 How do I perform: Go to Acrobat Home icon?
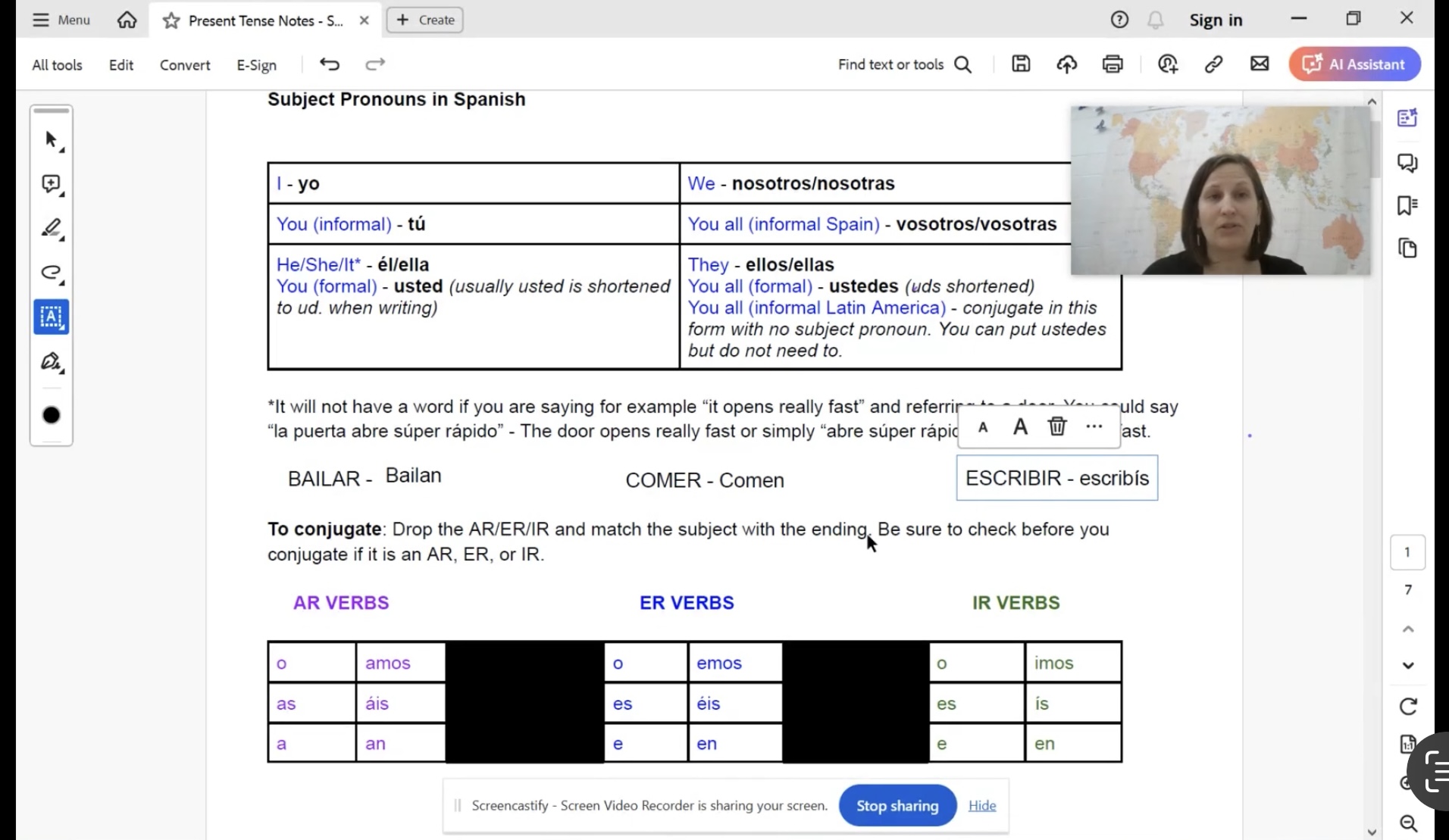127,20
